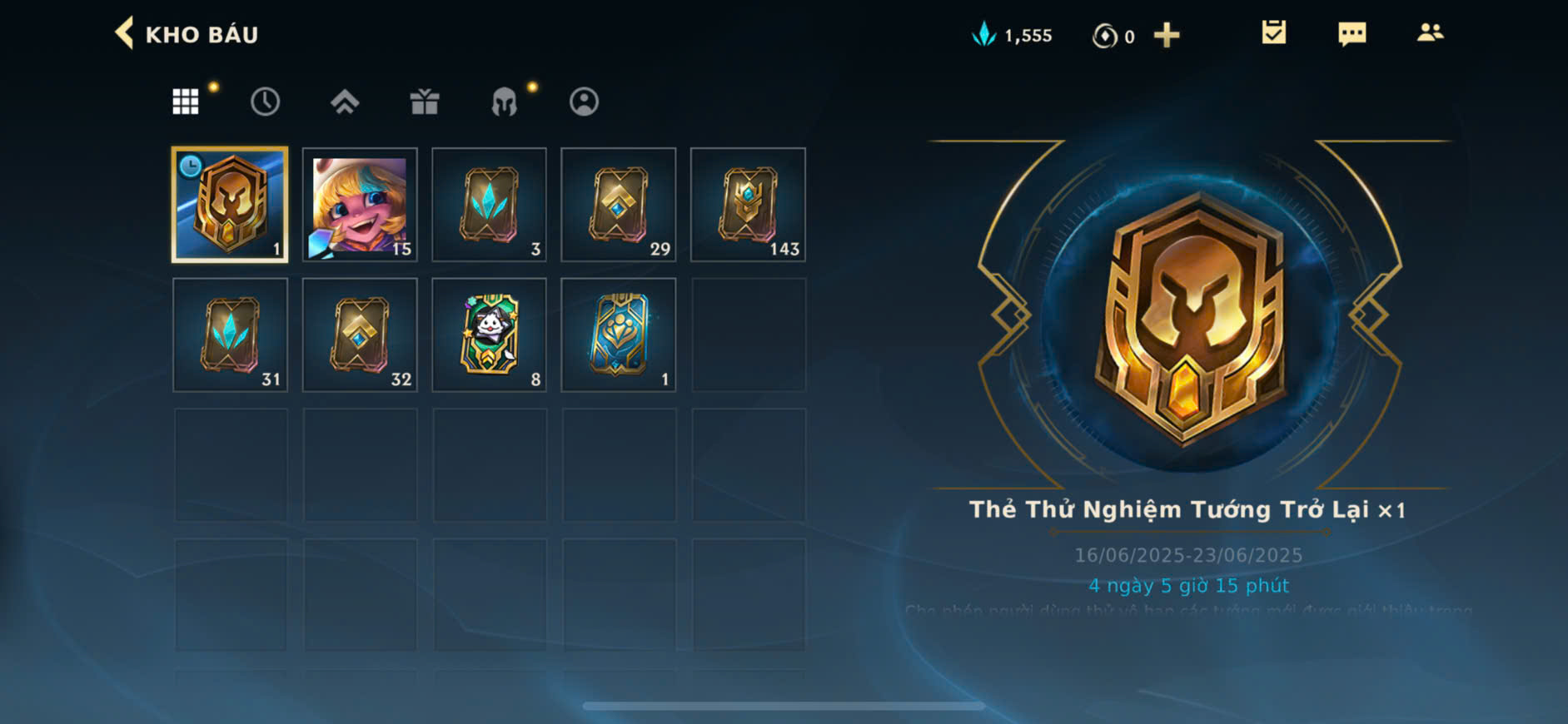
Task: Open the profile avatar filter tab
Action: click(584, 102)
